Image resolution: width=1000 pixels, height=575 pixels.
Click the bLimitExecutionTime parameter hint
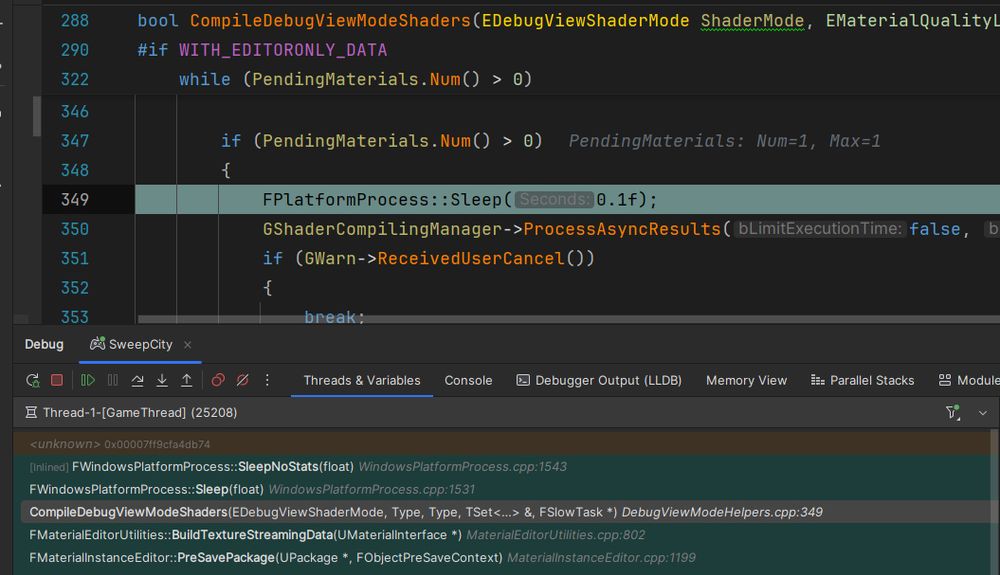click(x=820, y=229)
